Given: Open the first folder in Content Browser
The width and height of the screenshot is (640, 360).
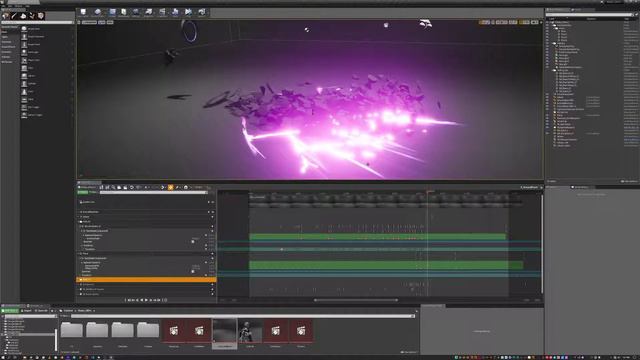Looking at the screenshot, I should [x=71, y=330].
